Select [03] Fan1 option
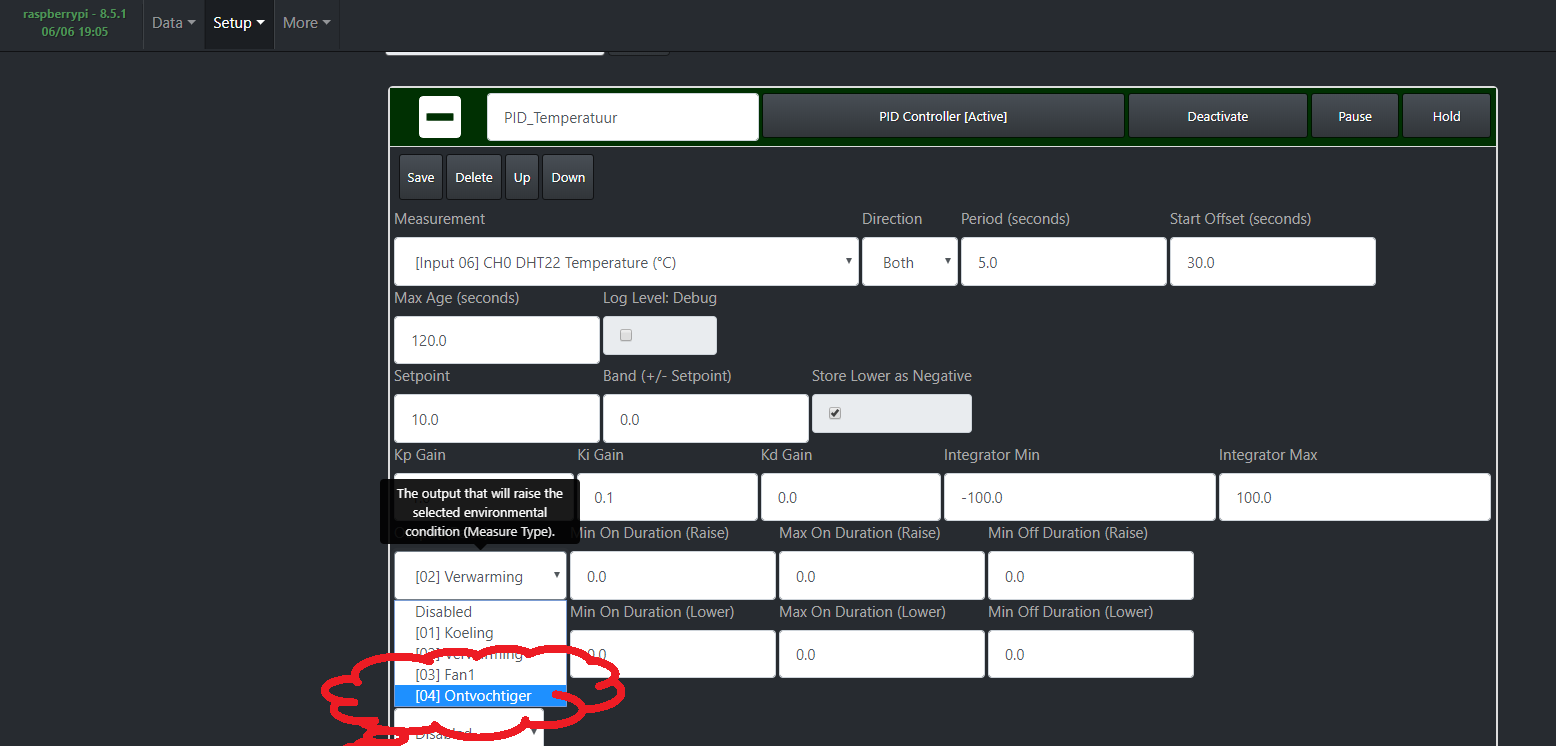The width and height of the screenshot is (1556, 746). (480, 675)
